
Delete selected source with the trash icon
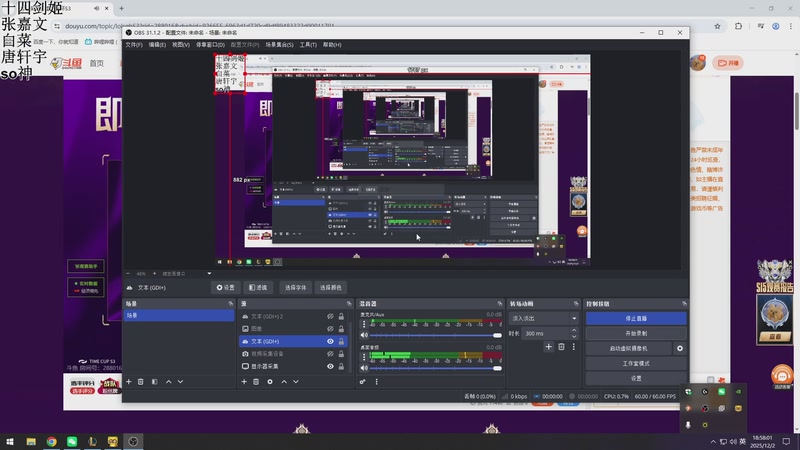point(256,382)
